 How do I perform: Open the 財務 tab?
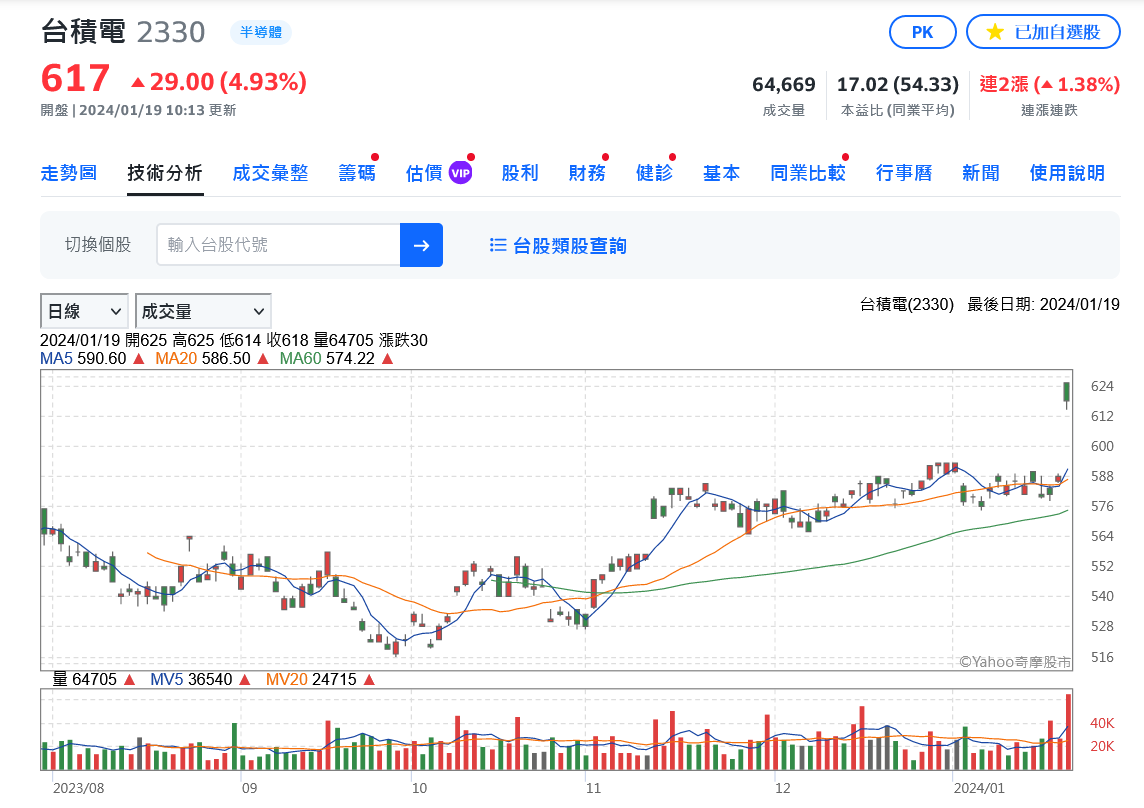[x=587, y=173]
